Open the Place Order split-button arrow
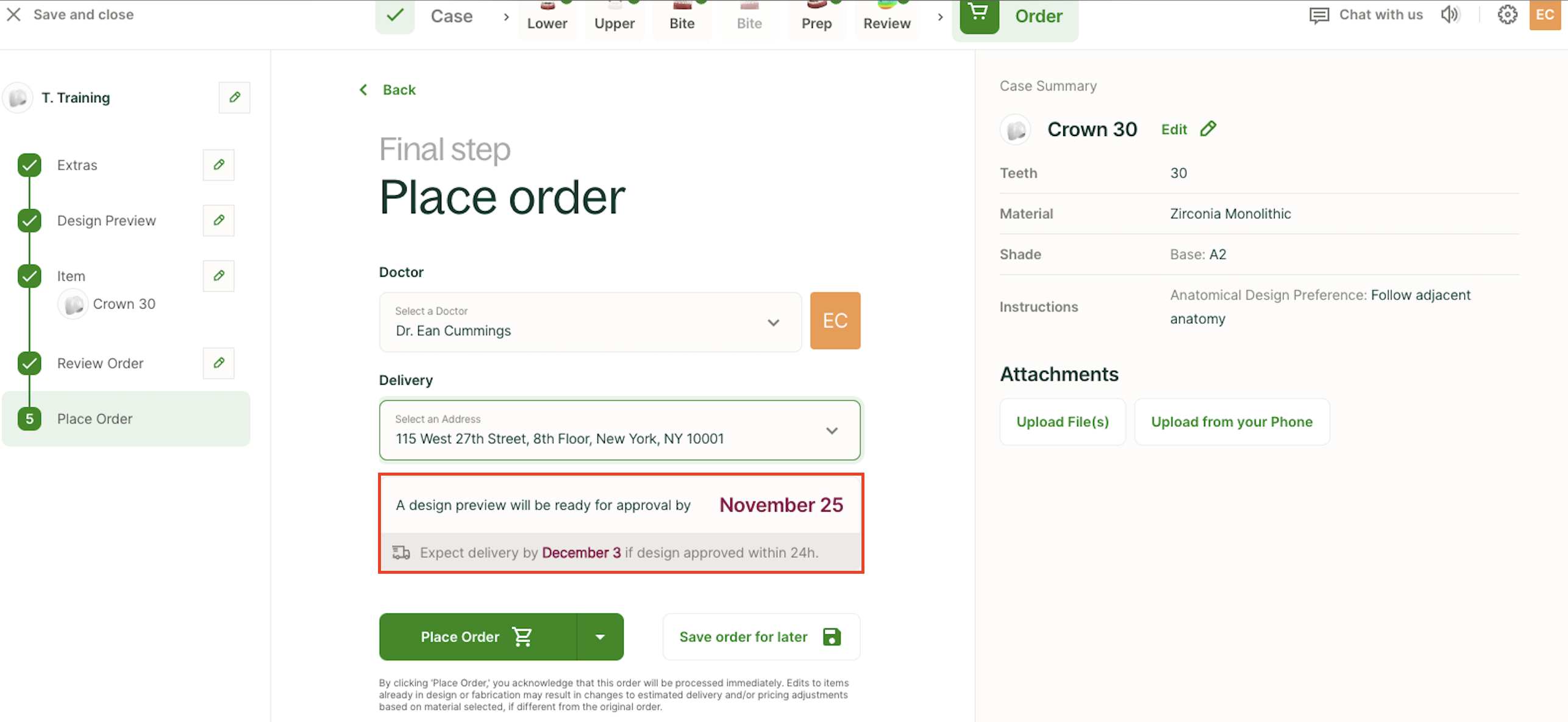The image size is (1568, 722). pos(600,637)
